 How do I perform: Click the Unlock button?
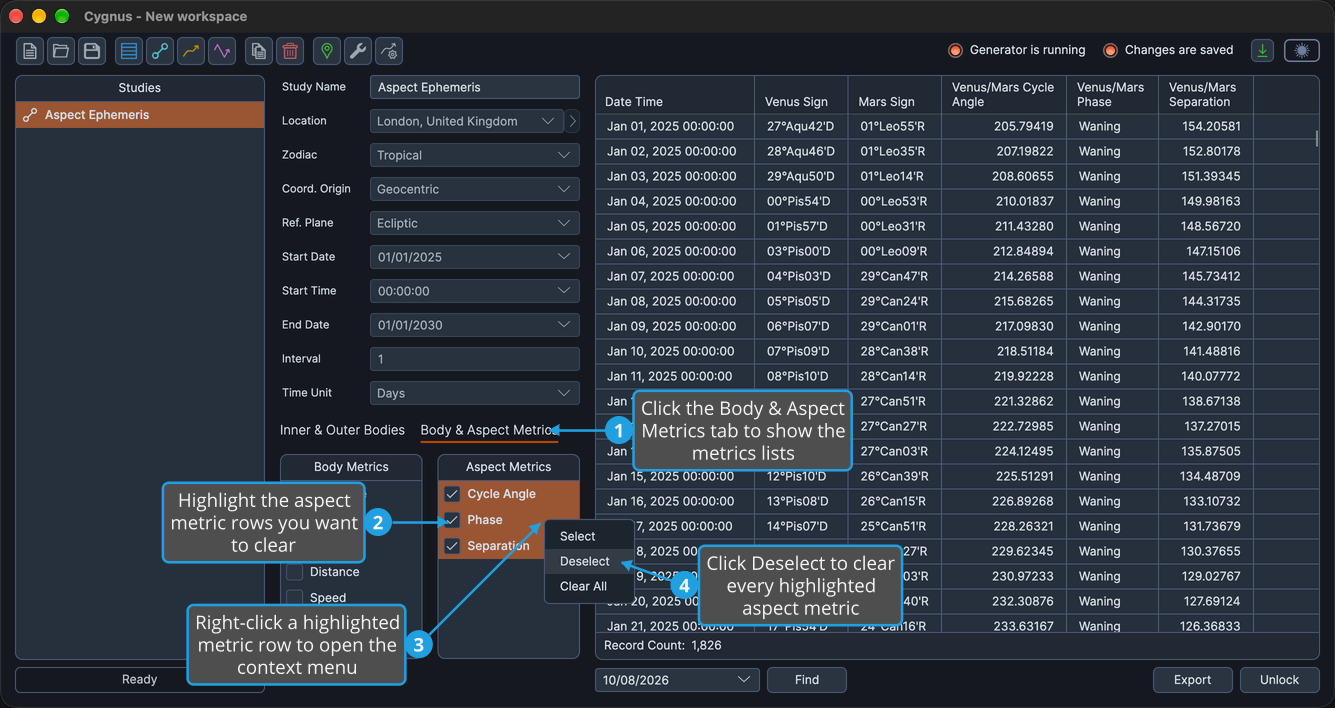[1279, 680]
